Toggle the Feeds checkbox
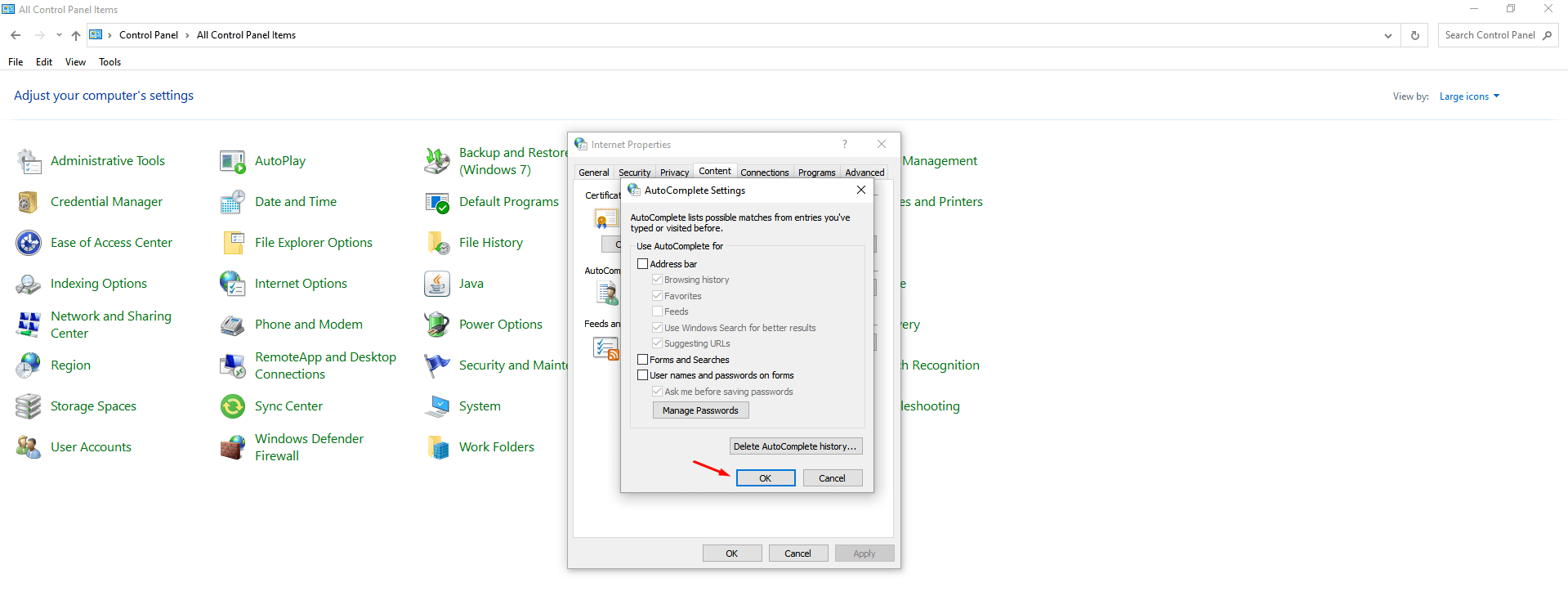 (x=657, y=311)
